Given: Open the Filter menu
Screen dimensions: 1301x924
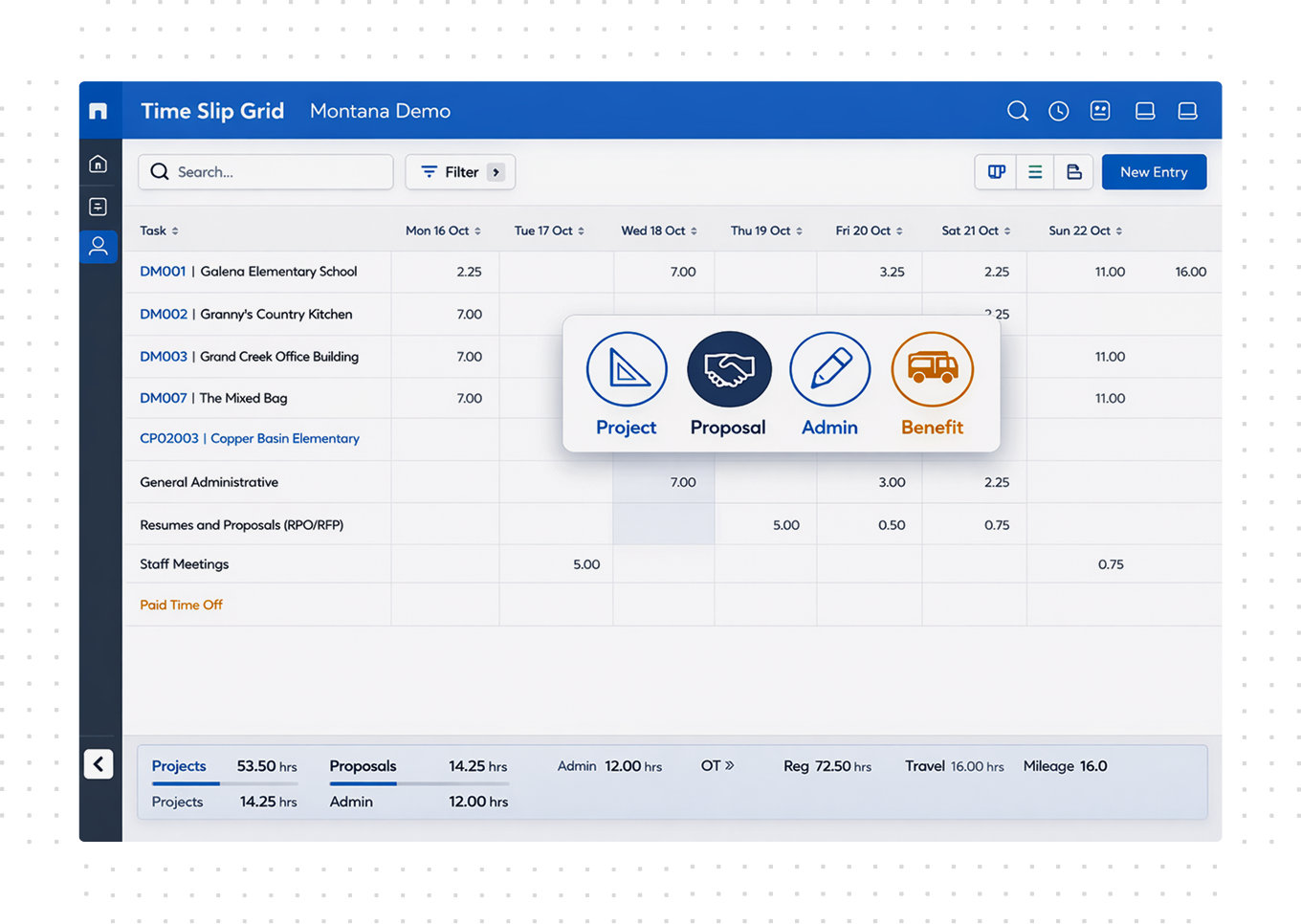Looking at the screenshot, I should [460, 171].
